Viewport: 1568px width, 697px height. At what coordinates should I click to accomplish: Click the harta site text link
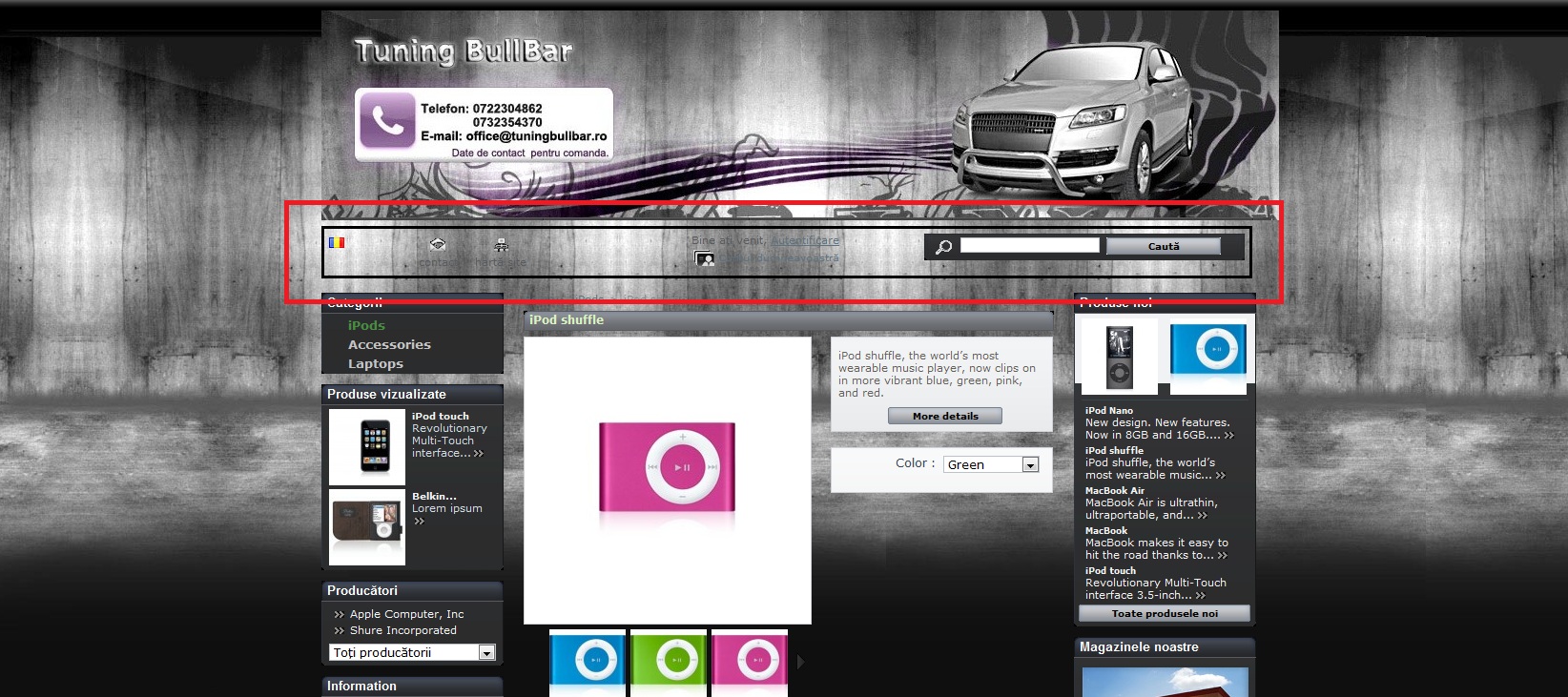pos(501,262)
